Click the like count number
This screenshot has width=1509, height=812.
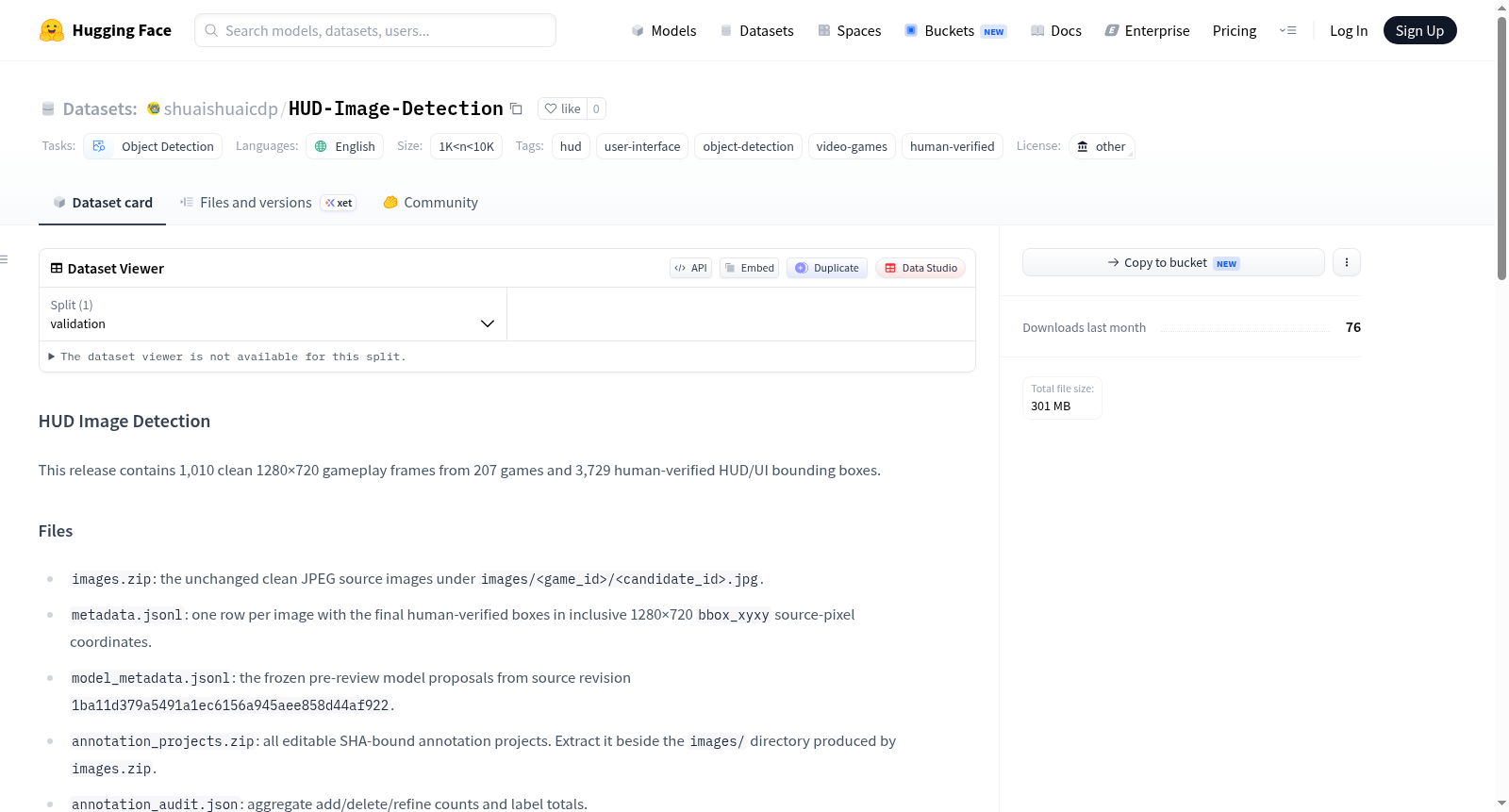pos(596,108)
